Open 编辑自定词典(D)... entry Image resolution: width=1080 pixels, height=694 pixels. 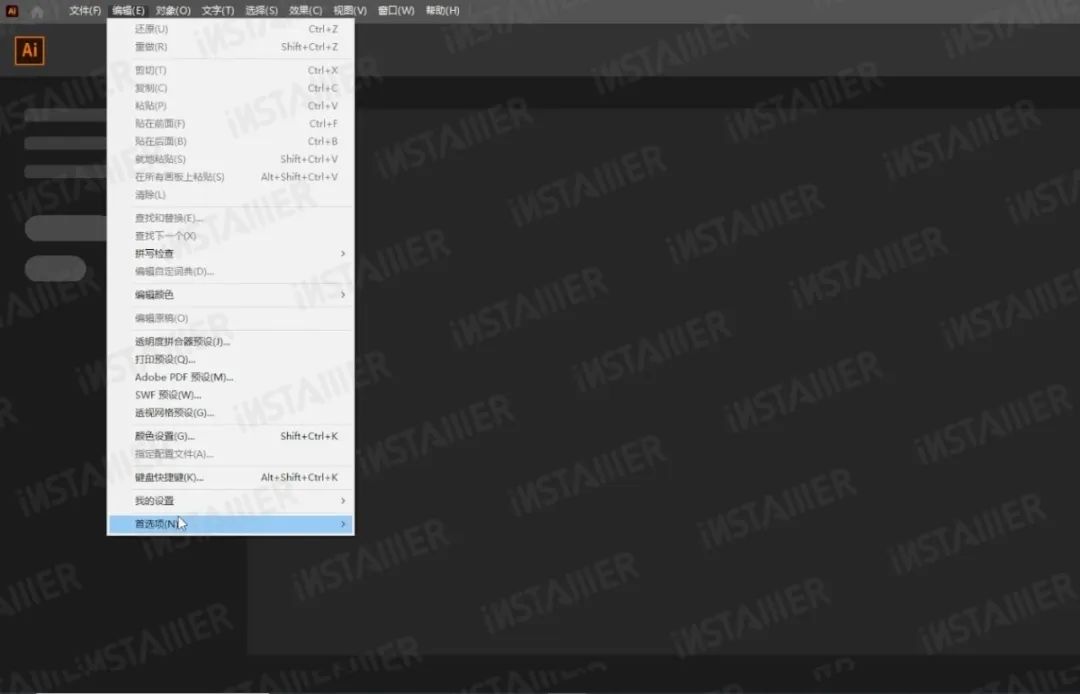tap(231, 271)
